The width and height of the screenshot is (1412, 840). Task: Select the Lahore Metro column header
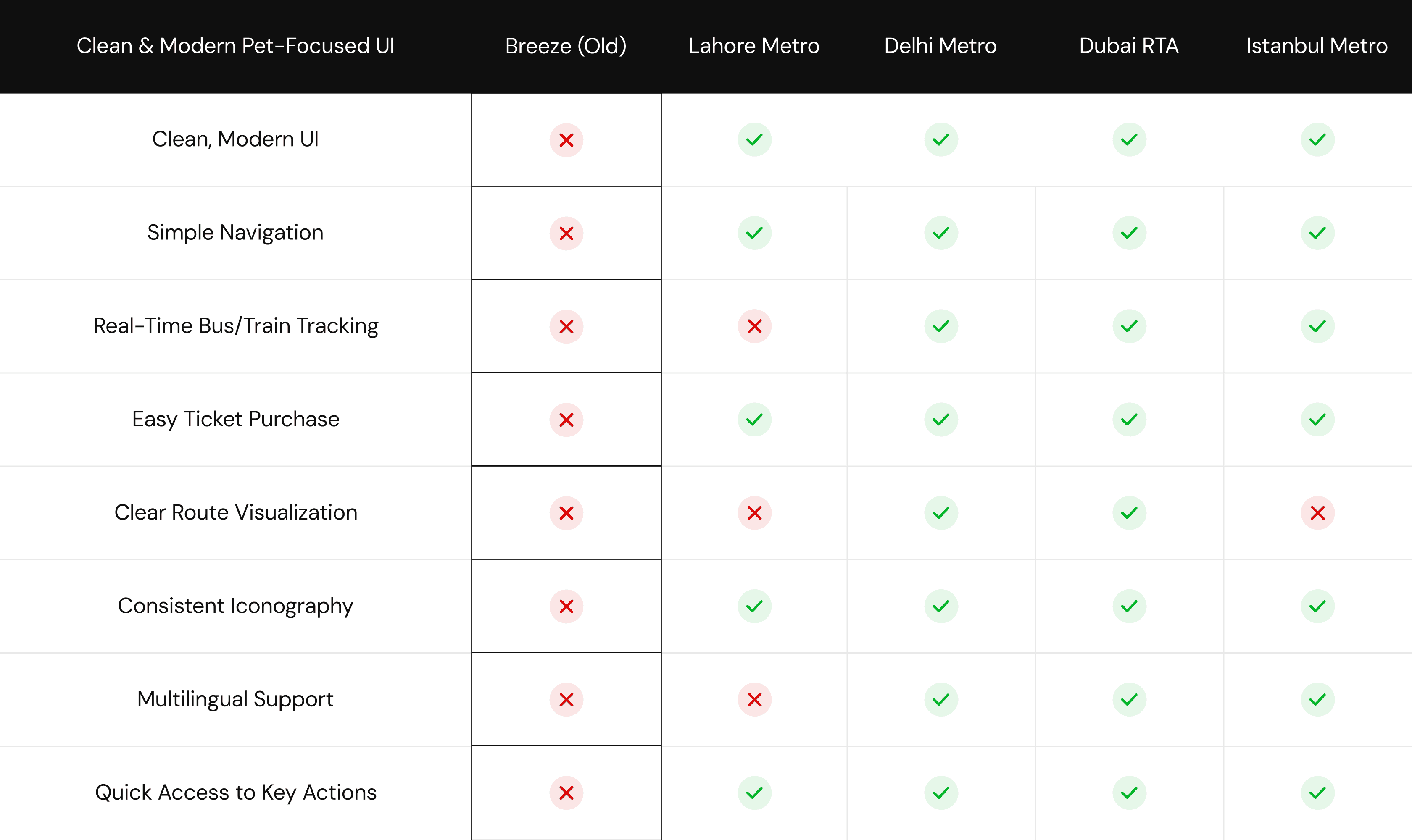click(753, 46)
